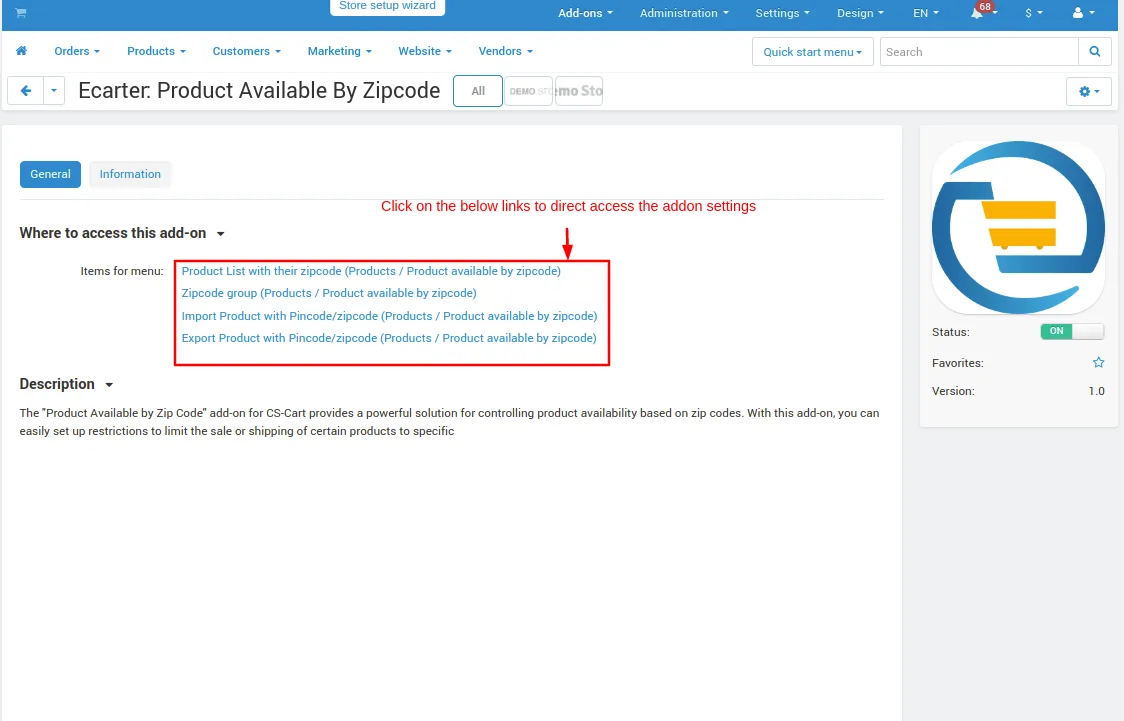Viewport: 1124px width, 721px height.
Task: Open the Orders menu
Action: pos(77,51)
